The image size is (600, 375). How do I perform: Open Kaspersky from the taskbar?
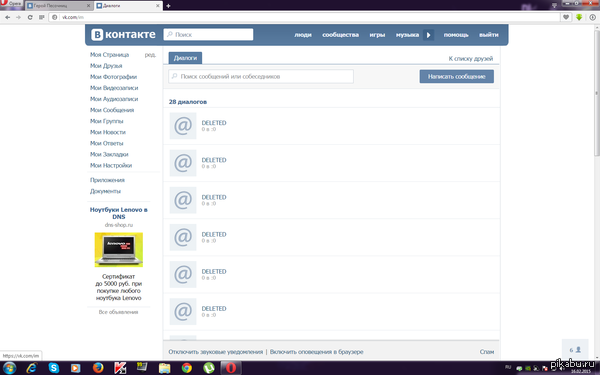[120, 368]
